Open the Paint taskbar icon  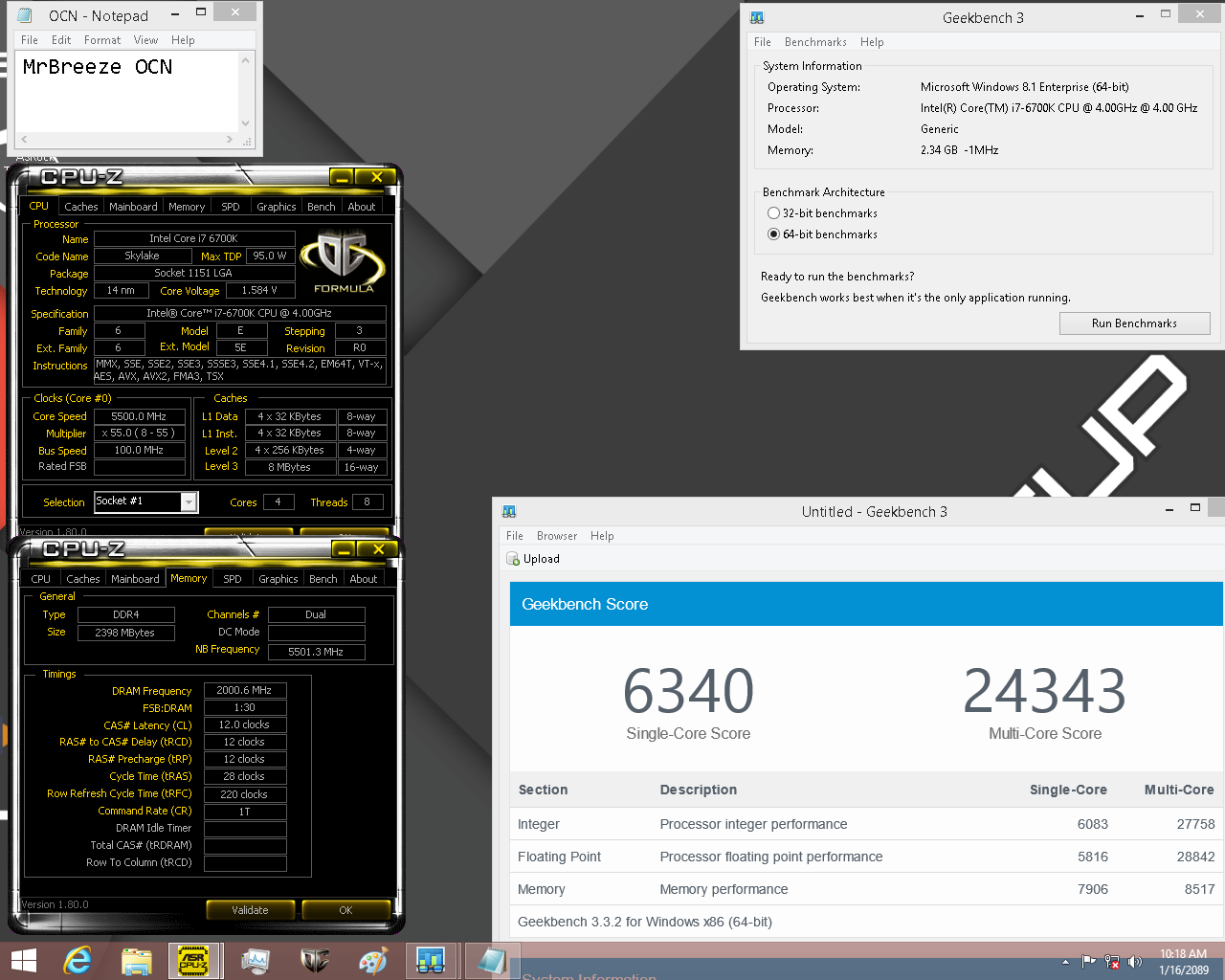[x=372, y=961]
